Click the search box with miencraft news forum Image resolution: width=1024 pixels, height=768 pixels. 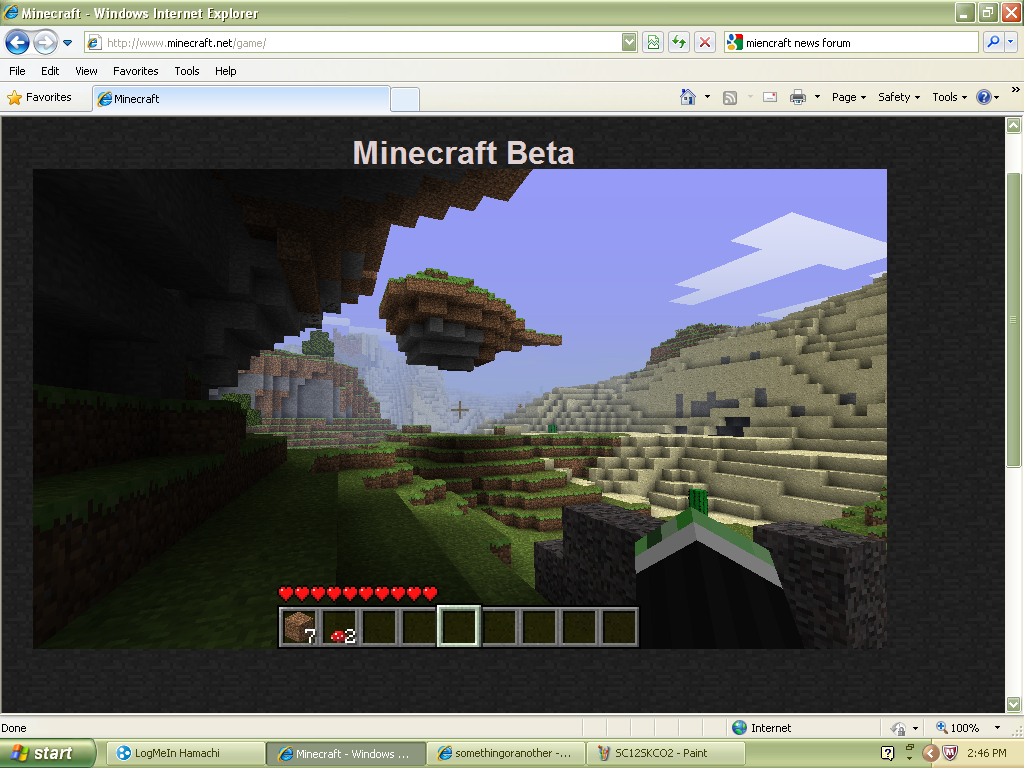tap(852, 43)
